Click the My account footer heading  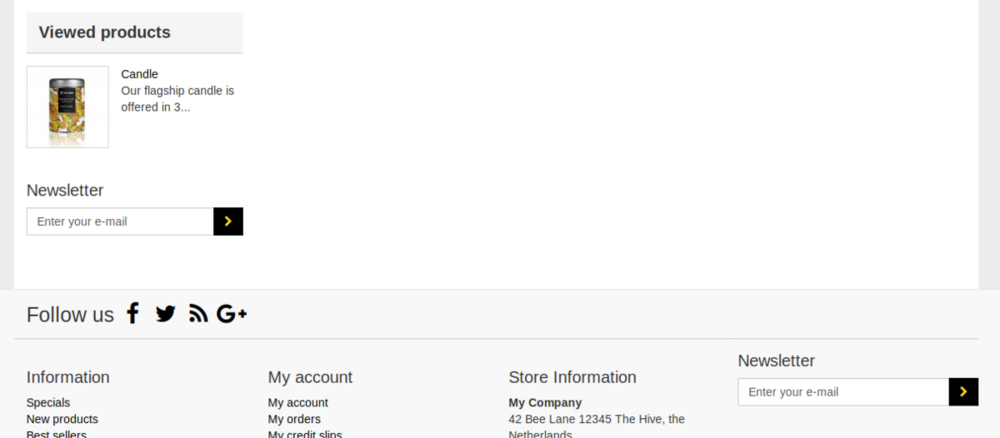(310, 377)
